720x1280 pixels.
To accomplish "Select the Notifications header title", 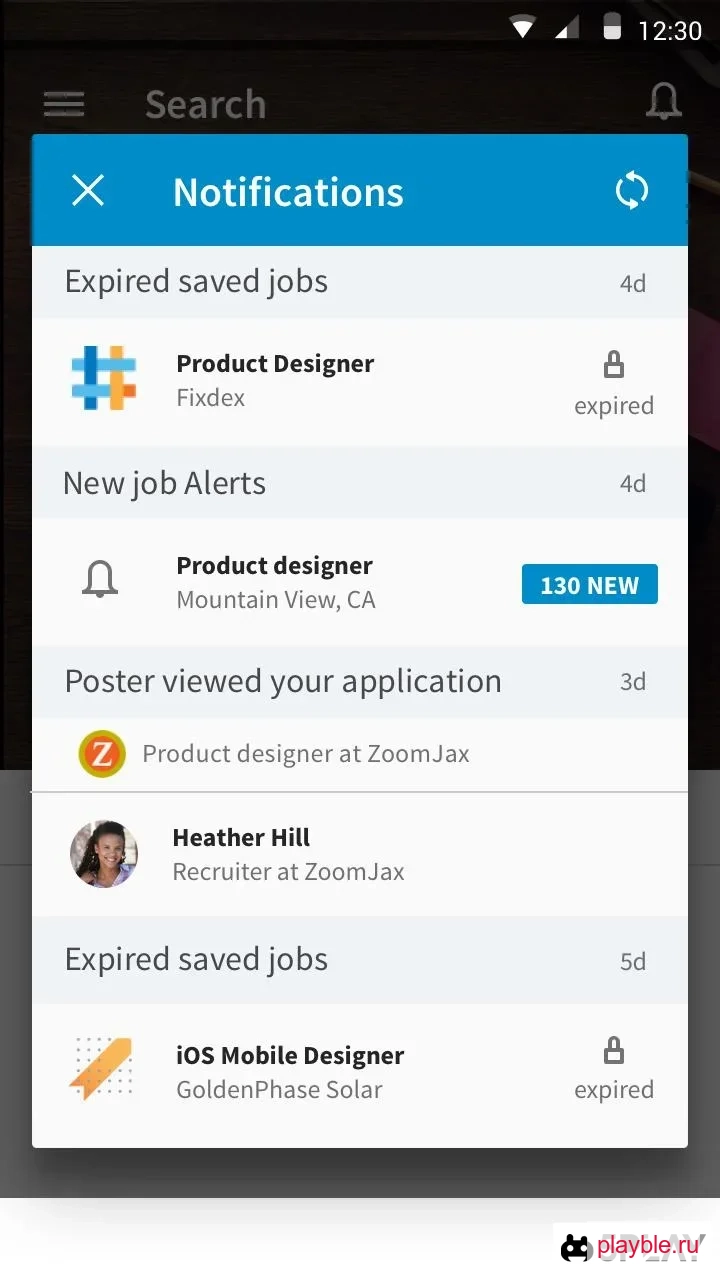I will pyautogui.click(x=288, y=192).
